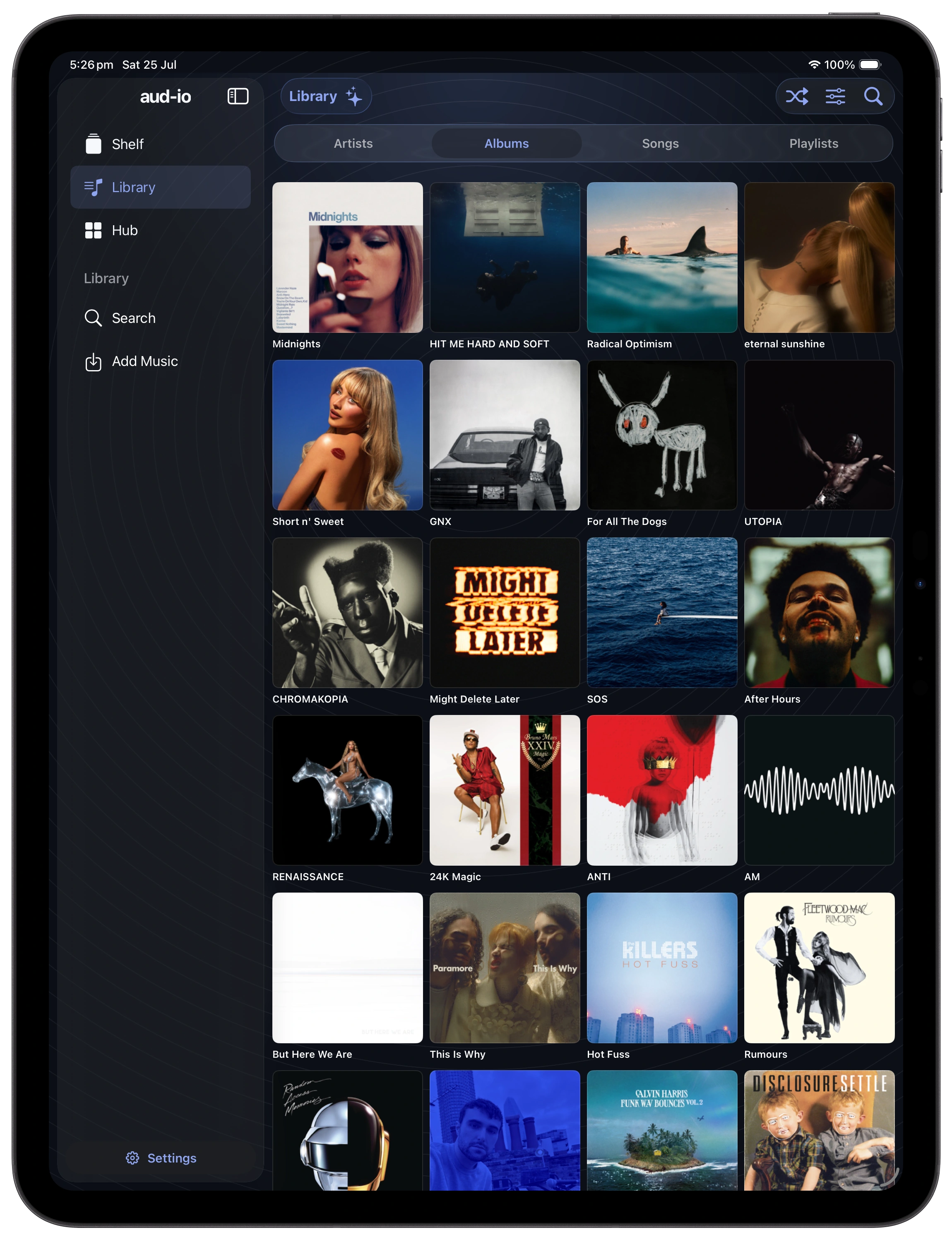
Task: Click the 5:26 pm clock in status bar
Action: pyautogui.click(x=91, y=65)
